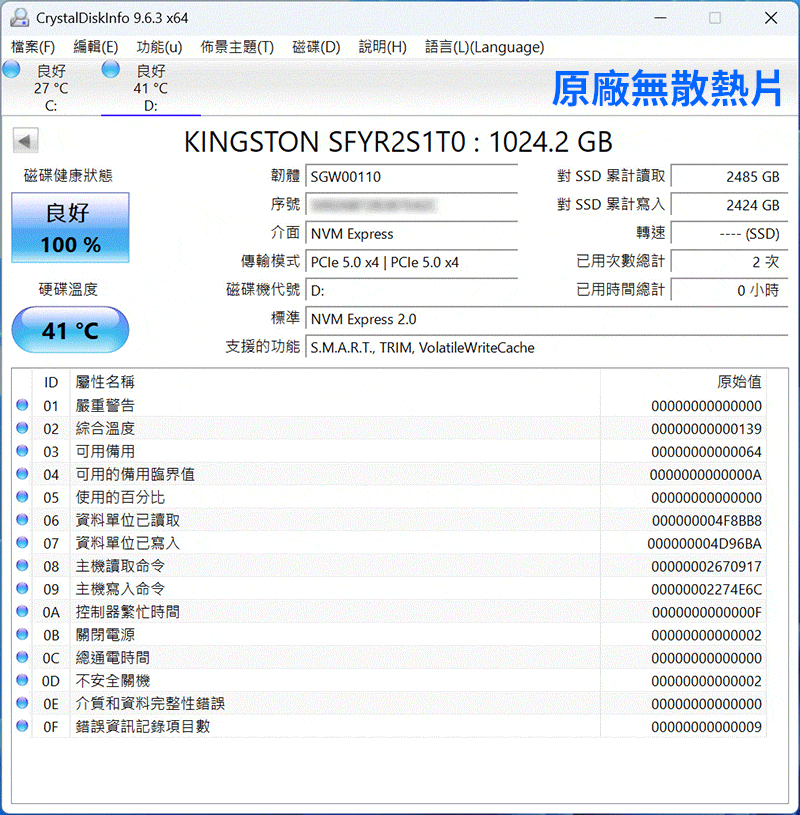Click the interface field NVM Express
The width and height of the screenshot is (800, 815).
coord(411,234)
